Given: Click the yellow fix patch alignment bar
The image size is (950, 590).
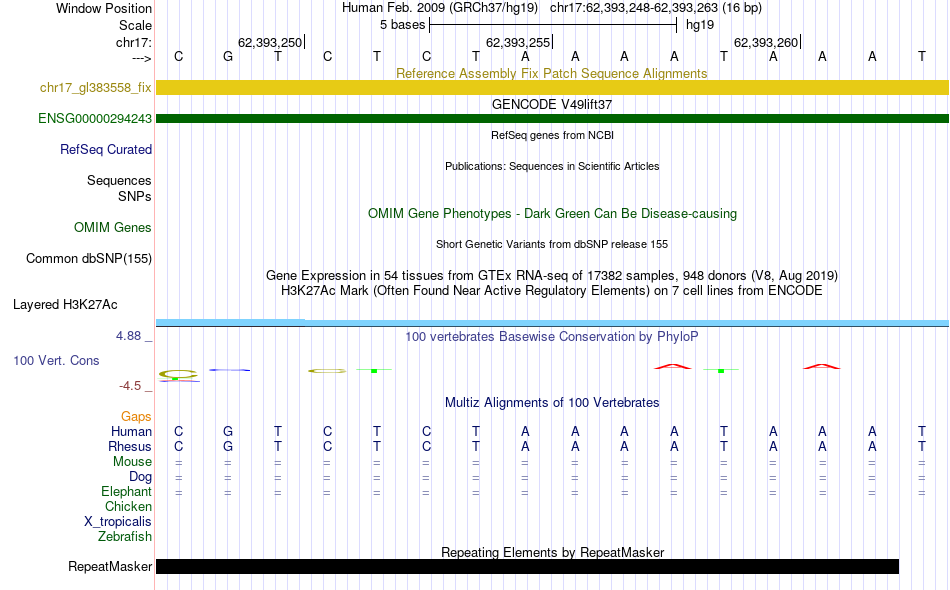Looking at the screenshot, I should [x=552, y=87].
